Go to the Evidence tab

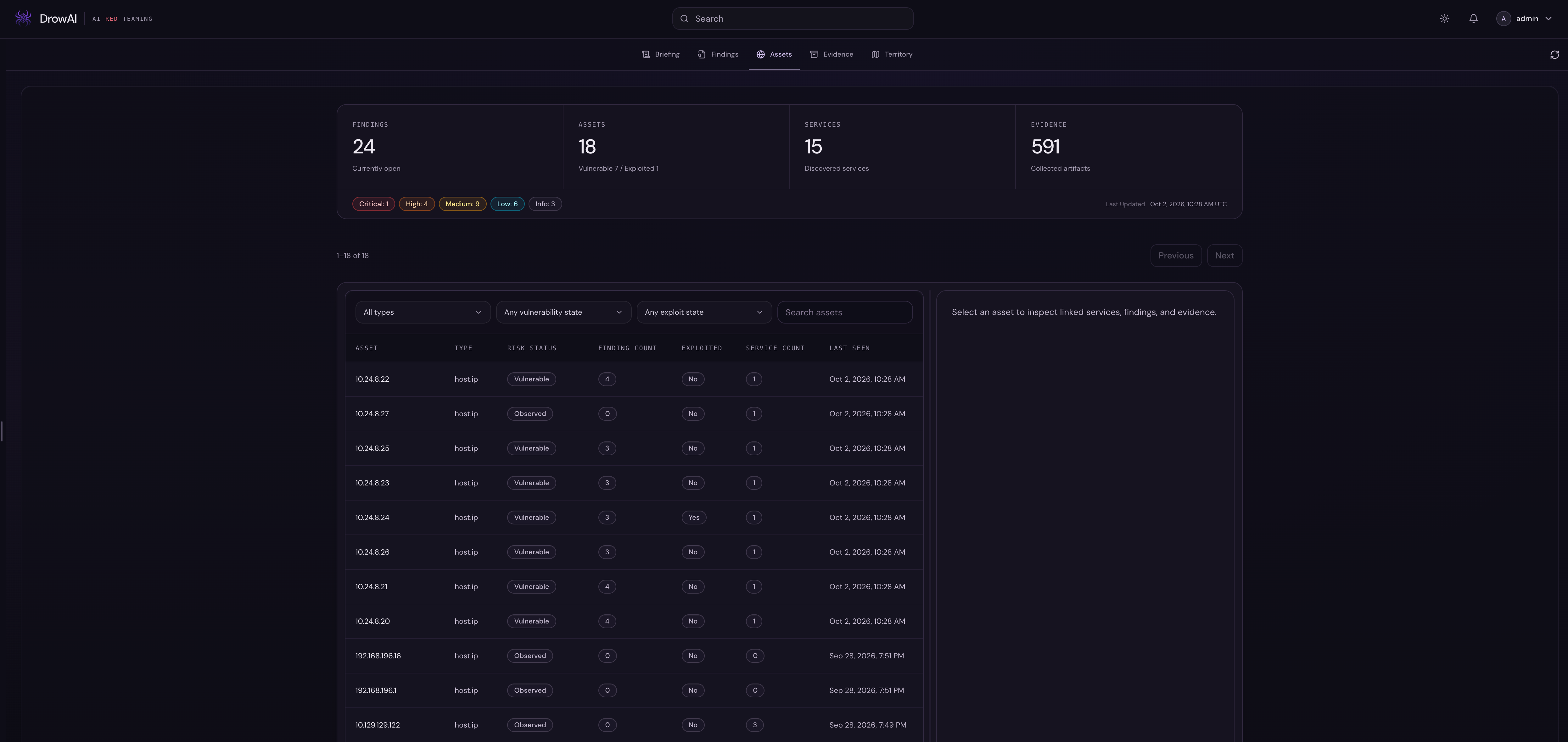click(x=832, y=54)
